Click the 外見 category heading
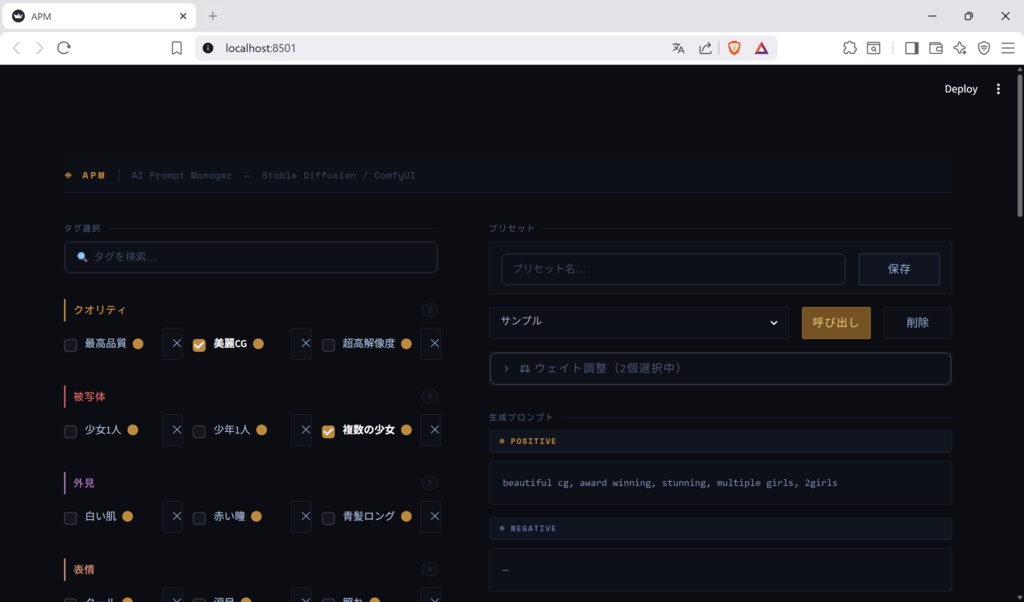 click(84, 483)
